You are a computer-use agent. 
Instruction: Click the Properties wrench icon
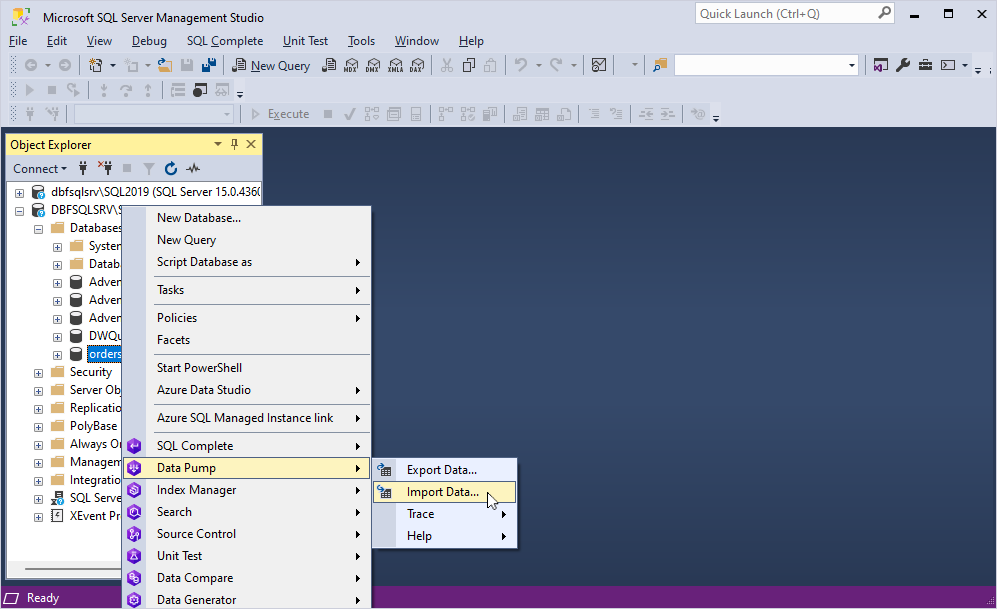[x=903, y=65]
